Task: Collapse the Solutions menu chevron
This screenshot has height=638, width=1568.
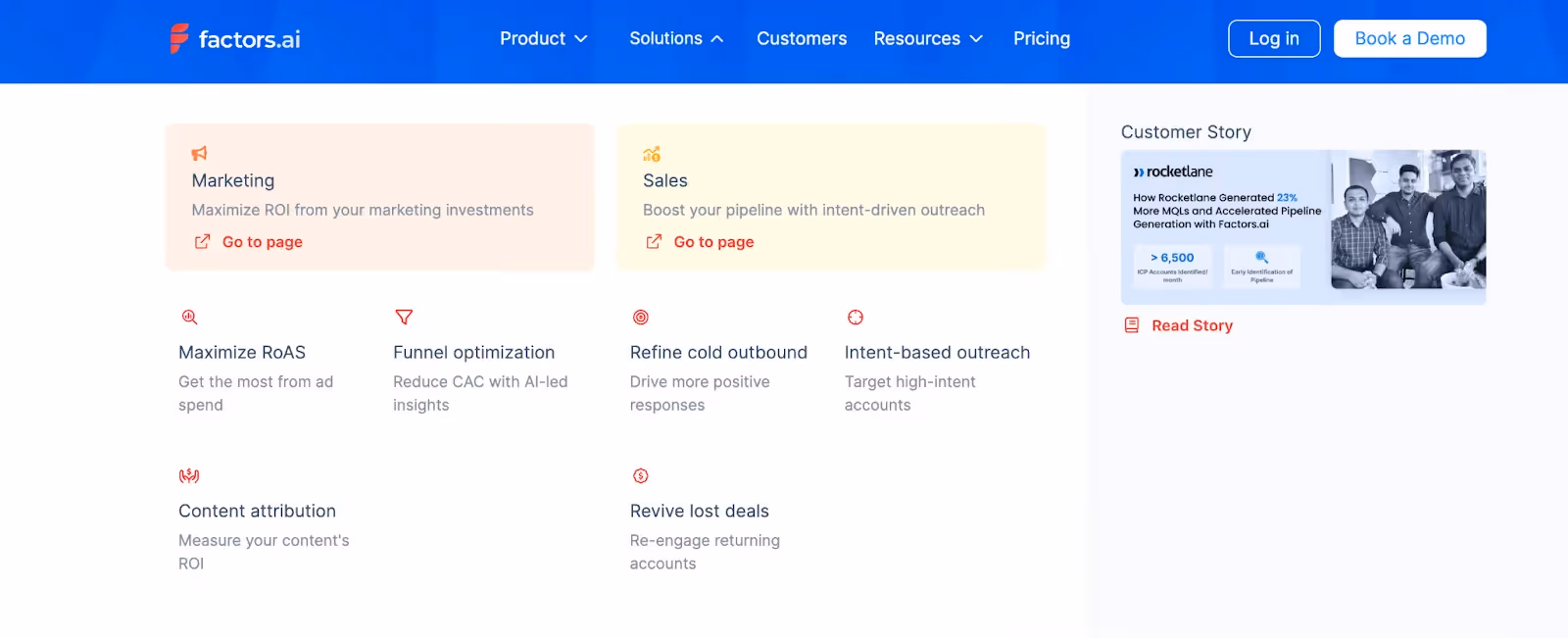Action: coord(717,39)
